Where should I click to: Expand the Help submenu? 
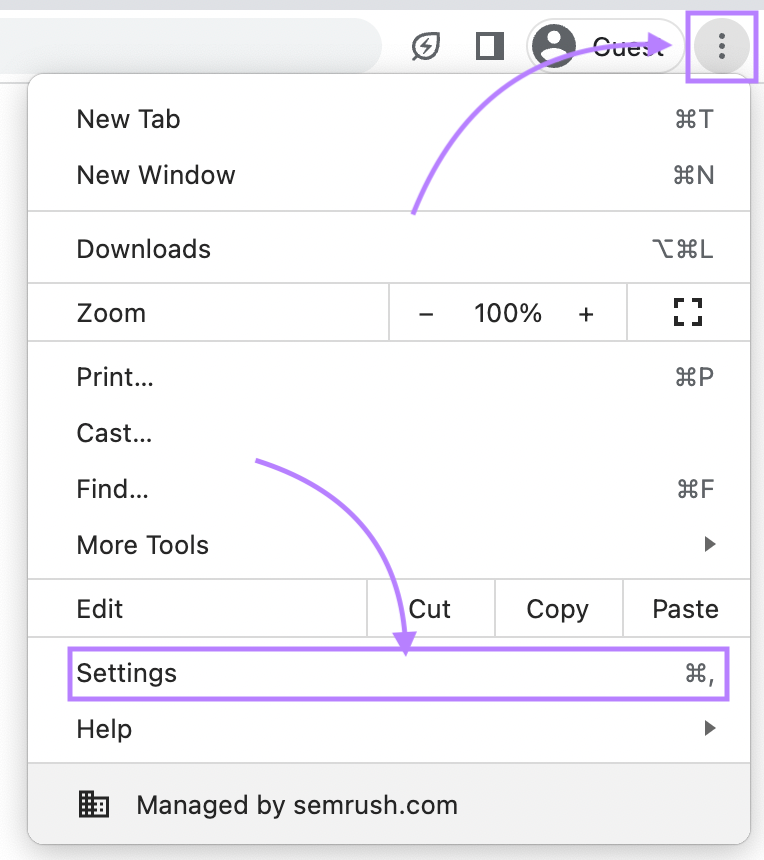tap(104, 729)
